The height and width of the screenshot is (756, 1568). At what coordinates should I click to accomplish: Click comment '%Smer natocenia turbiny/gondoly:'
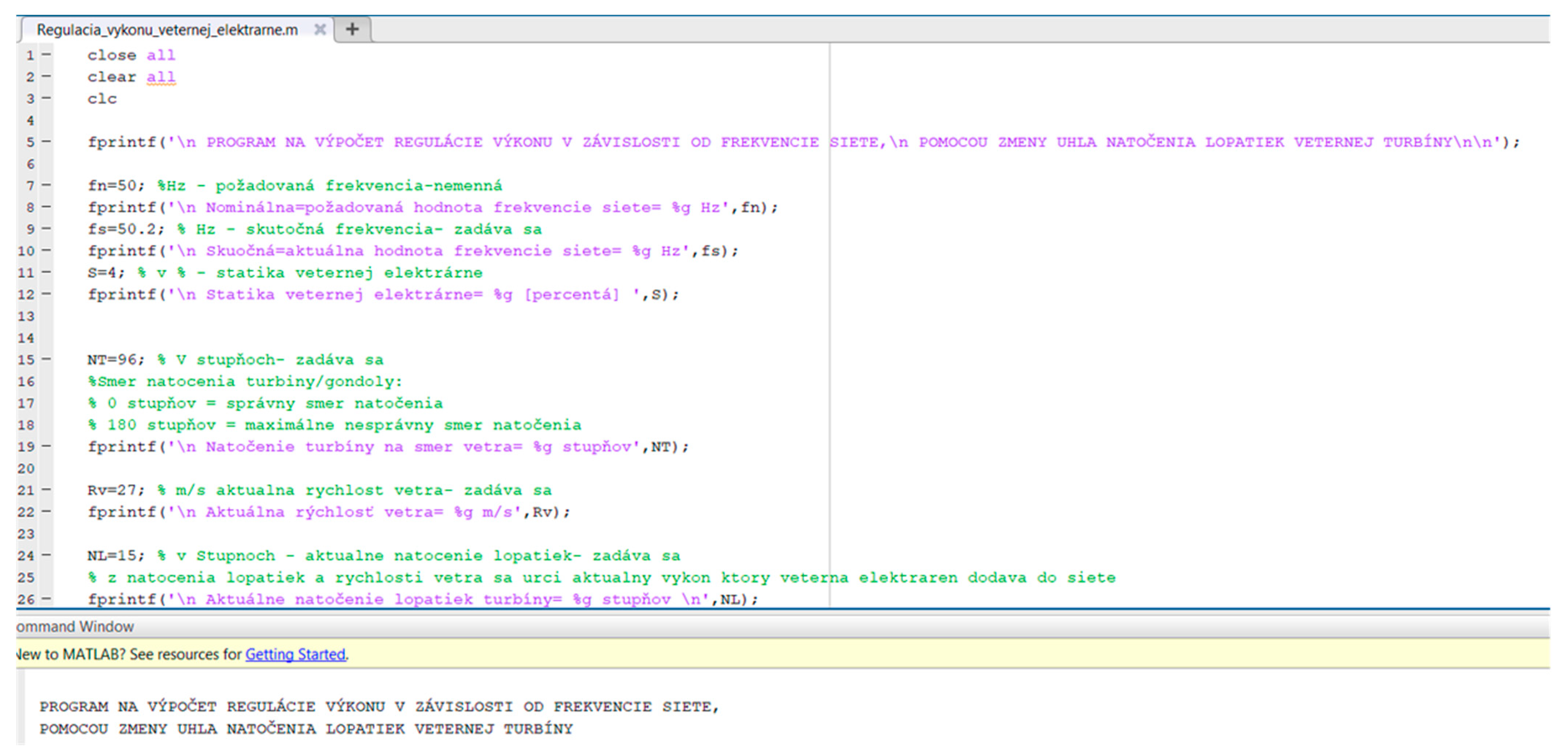[x=245, y=382]
